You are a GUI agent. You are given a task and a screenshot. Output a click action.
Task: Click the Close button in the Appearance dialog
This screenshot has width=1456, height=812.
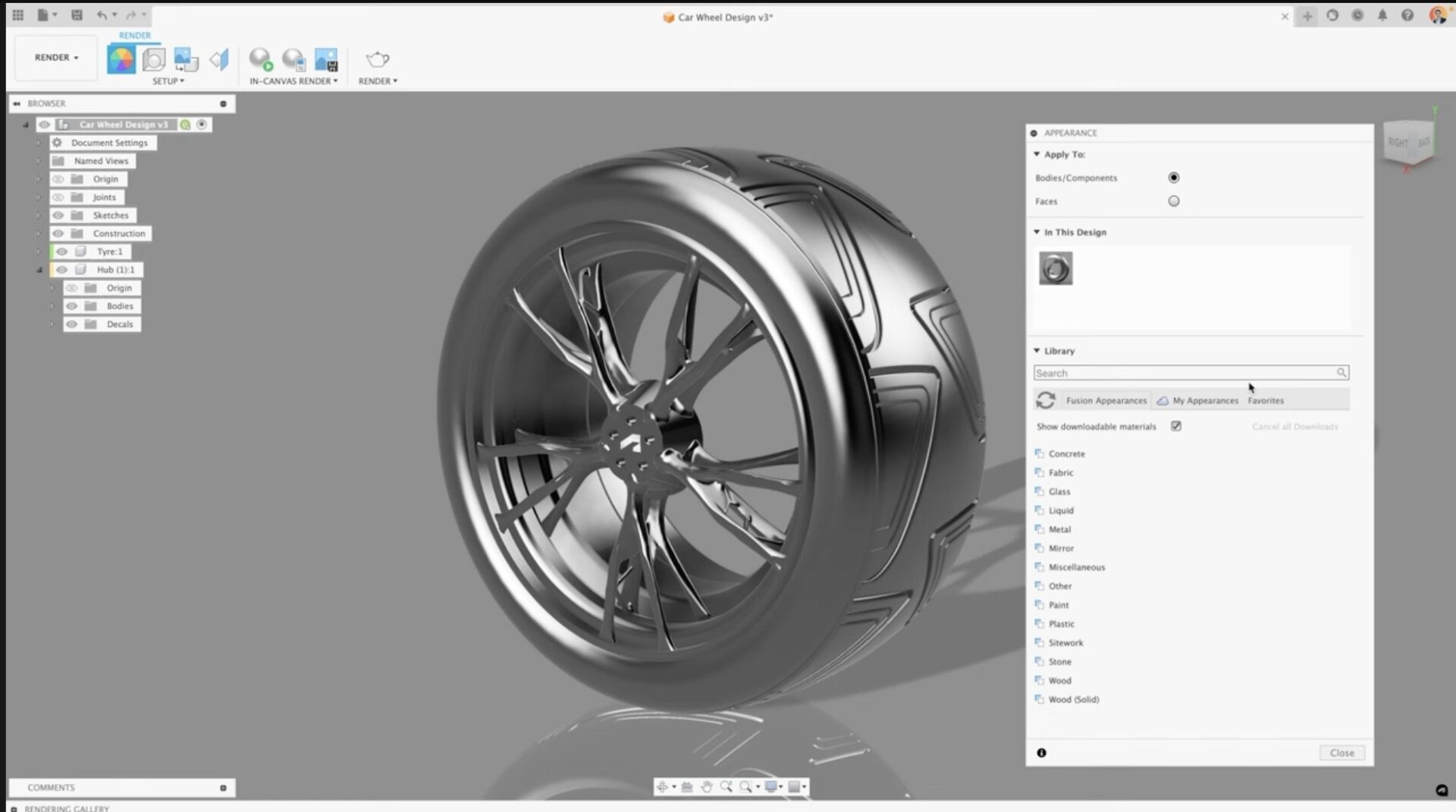1341,752
